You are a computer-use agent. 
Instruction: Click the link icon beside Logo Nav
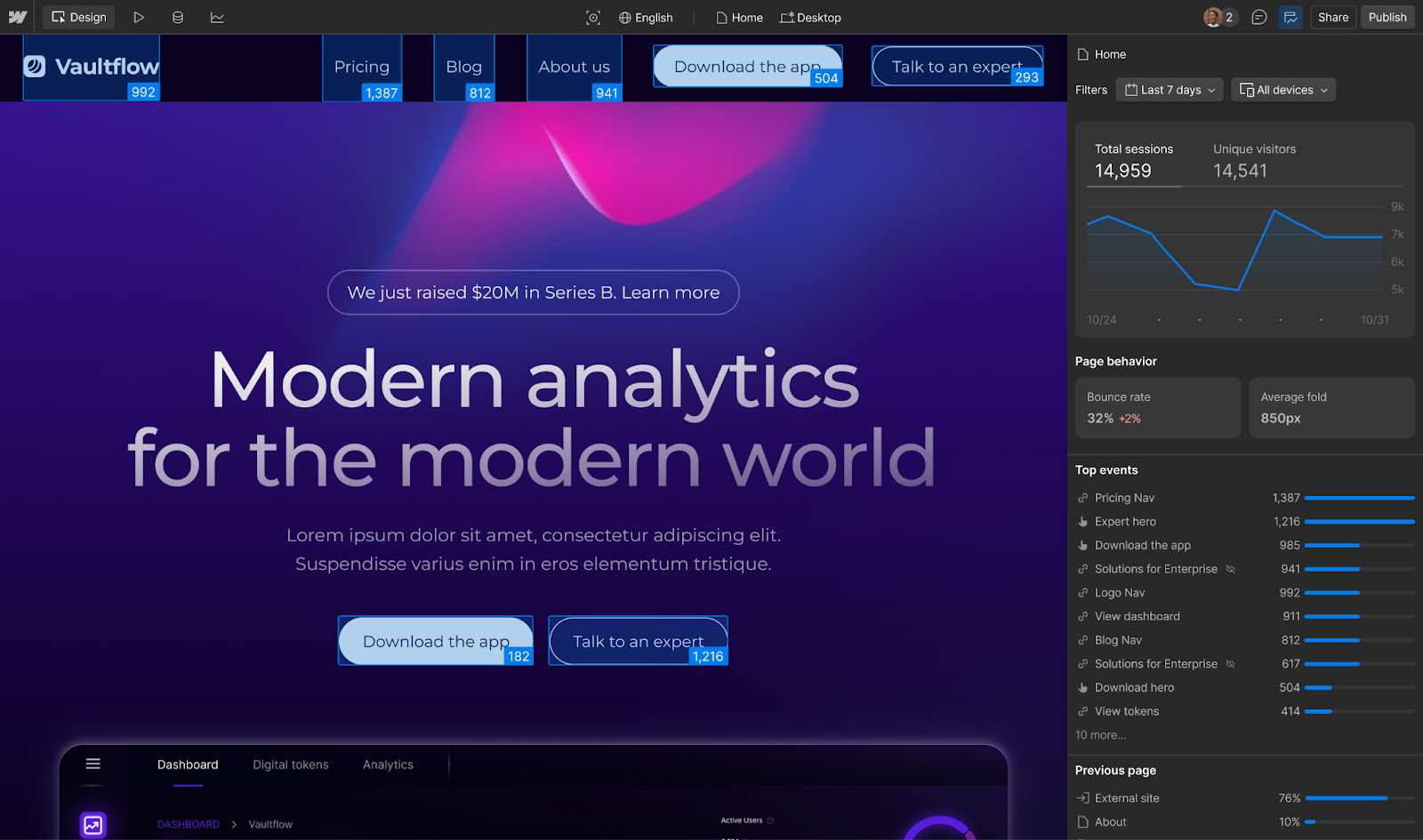[1082, 593]
